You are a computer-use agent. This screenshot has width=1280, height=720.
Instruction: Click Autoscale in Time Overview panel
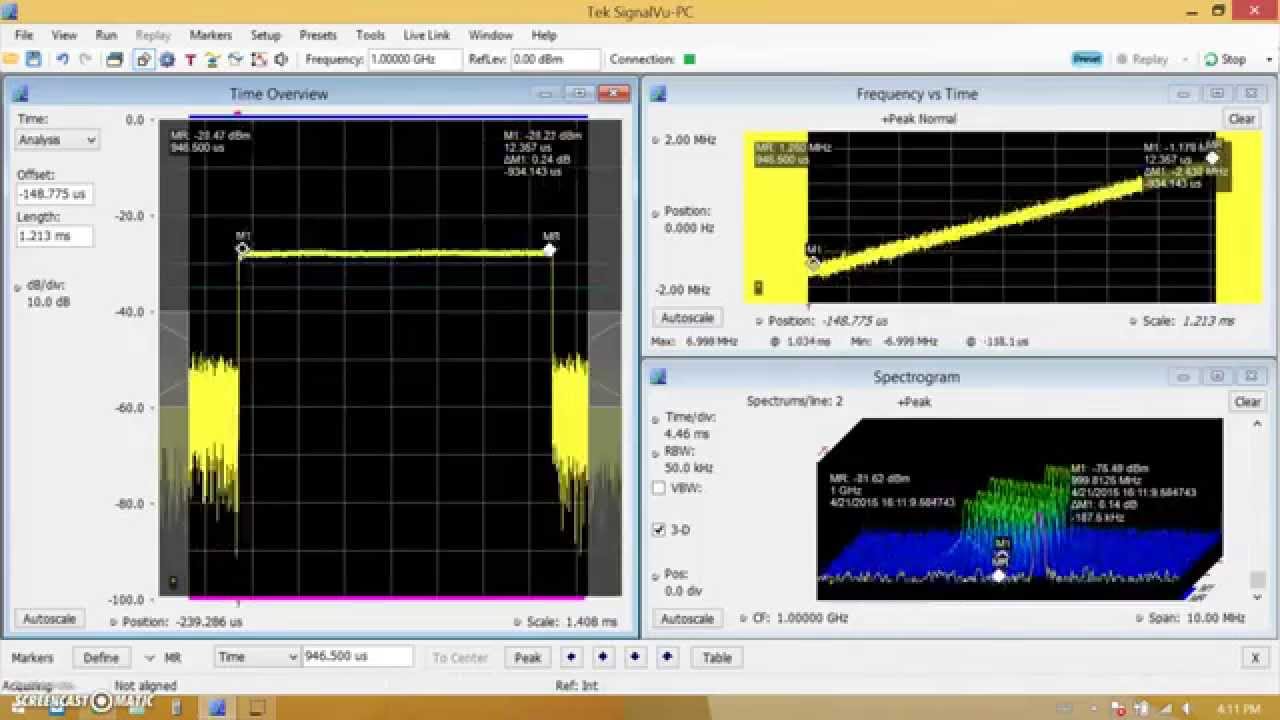tap(49, 619)
